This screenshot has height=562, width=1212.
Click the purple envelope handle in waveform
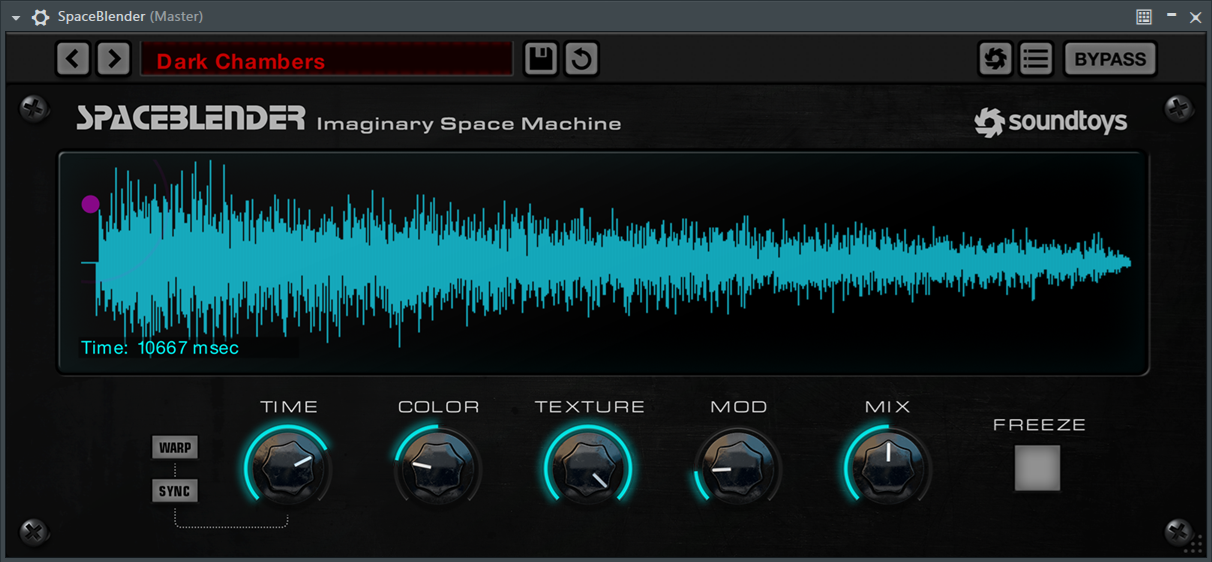(x=91, y=204)
